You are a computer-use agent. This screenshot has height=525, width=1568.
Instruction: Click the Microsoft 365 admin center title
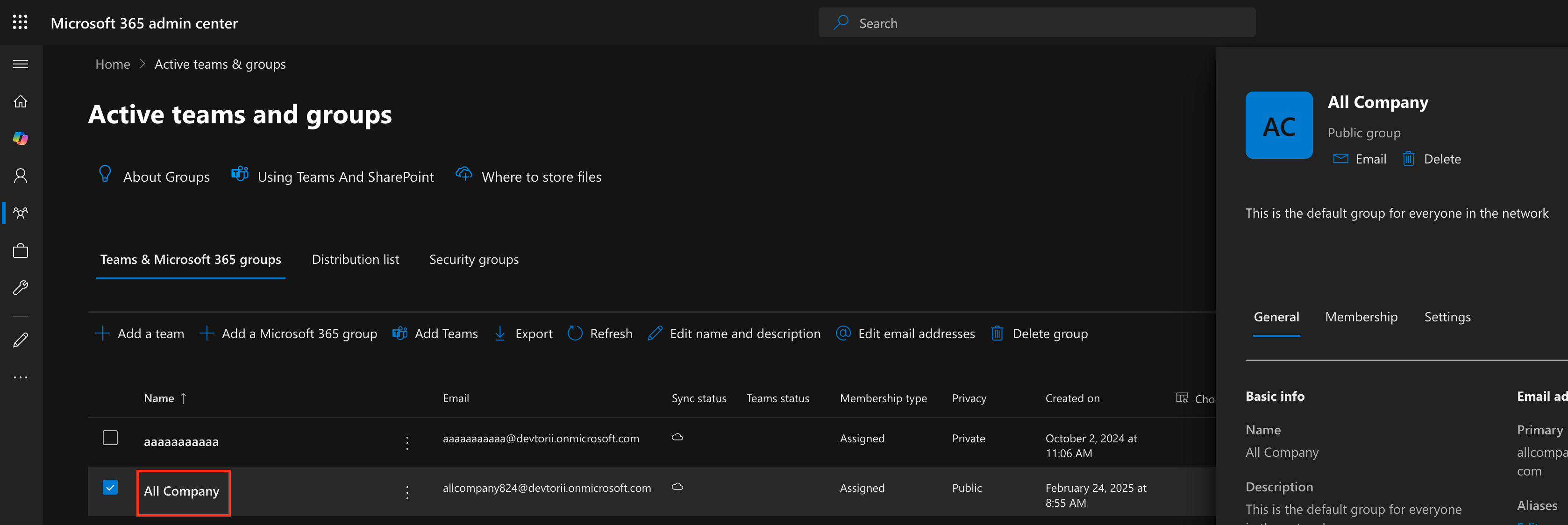[144, 23]
